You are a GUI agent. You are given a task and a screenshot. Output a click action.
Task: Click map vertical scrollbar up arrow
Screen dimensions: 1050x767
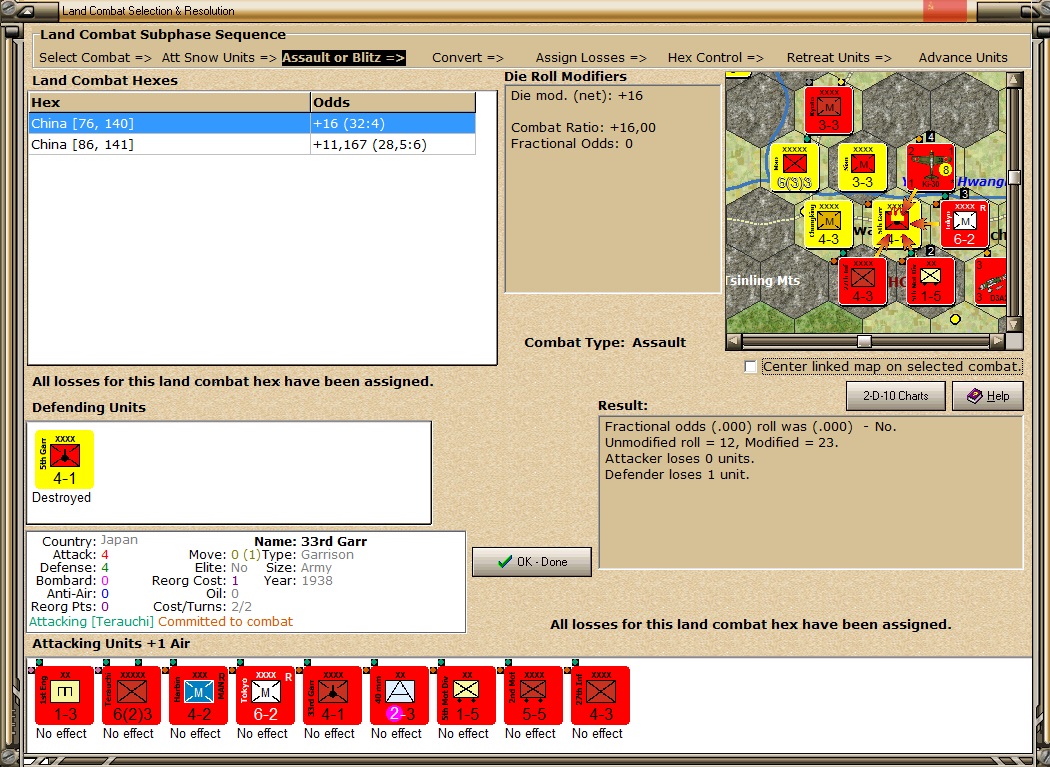pyautogui.click(x=1014, y=80)
